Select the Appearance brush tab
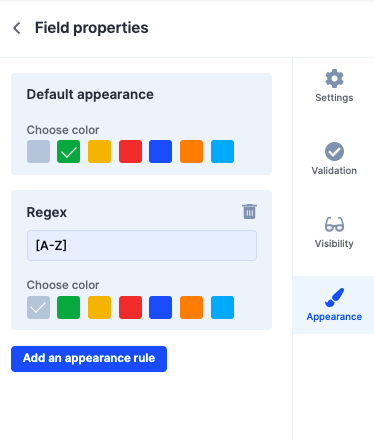The height and width of the screenshot is (440, 374). tap(334, 305)
